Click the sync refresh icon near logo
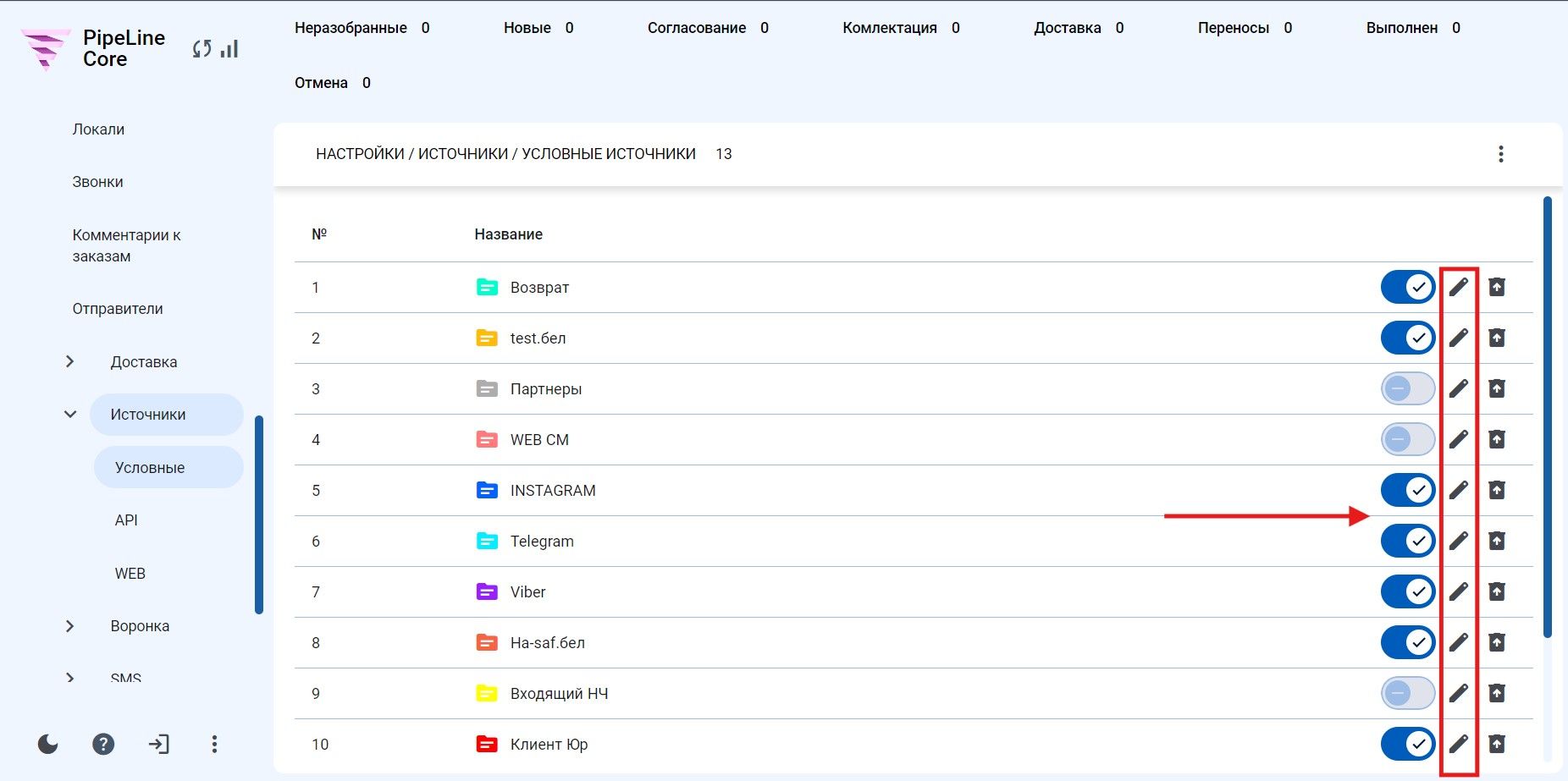Screen dimensions: 1568x781 click(x=202, y=49)
